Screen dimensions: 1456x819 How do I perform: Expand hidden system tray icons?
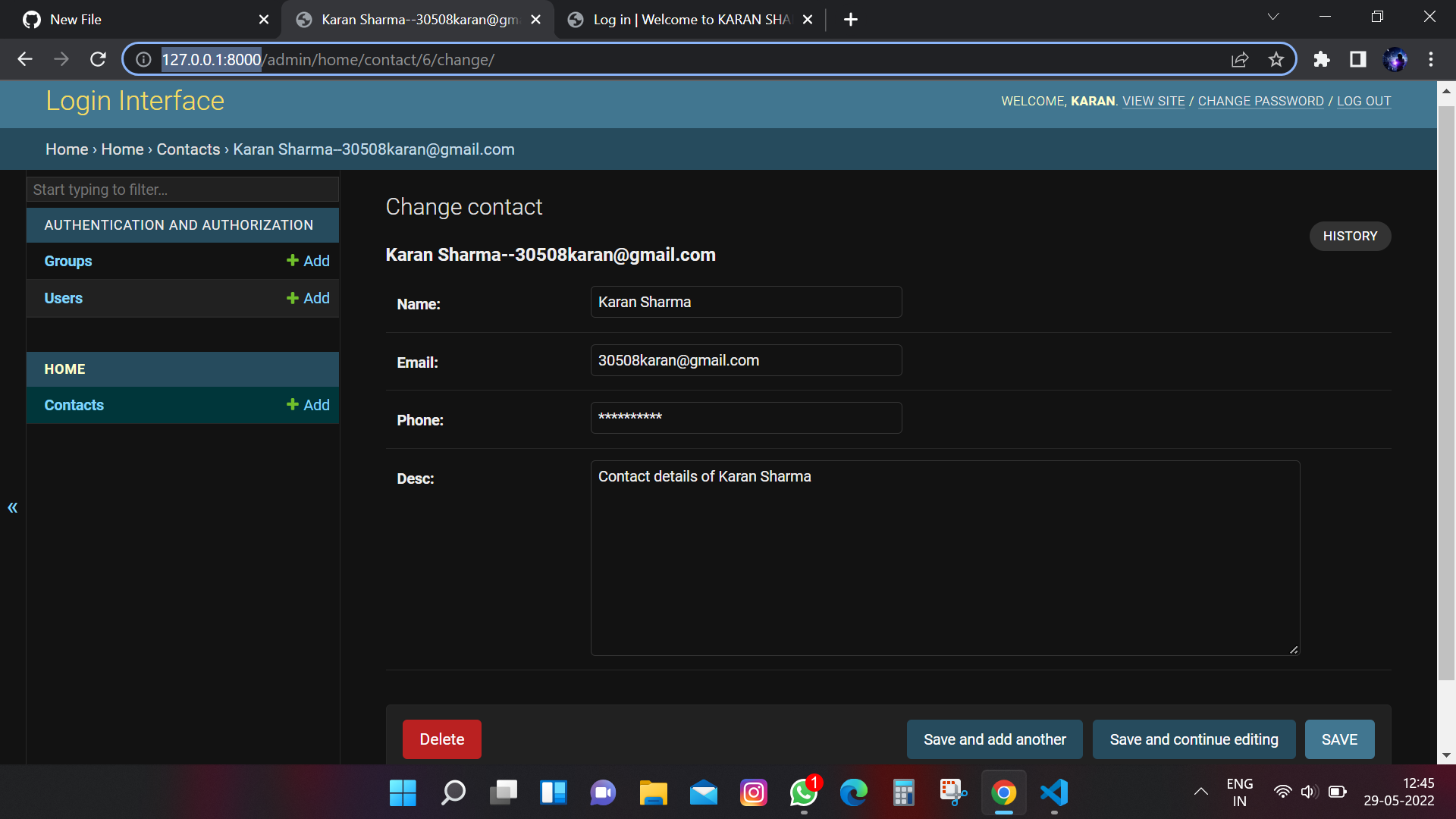(1200, 792)
